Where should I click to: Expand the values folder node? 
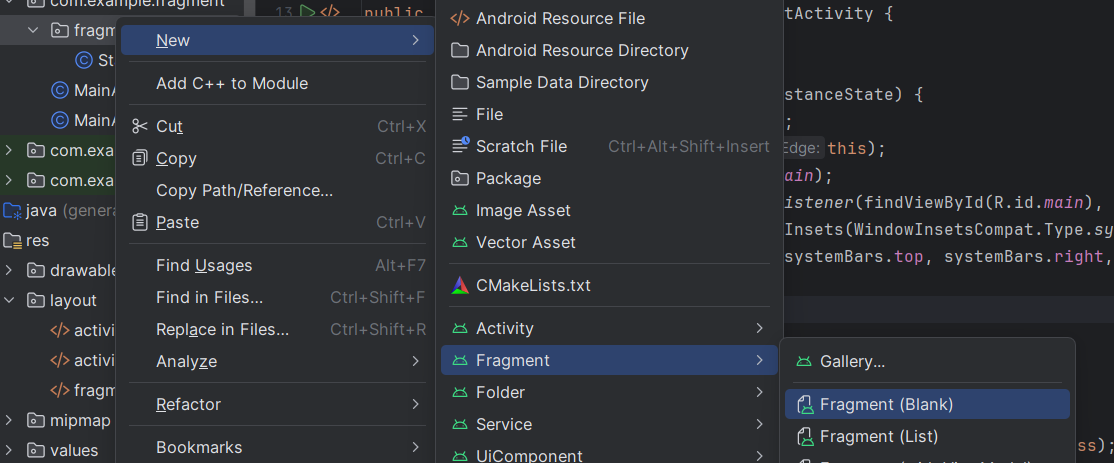point(9,450)
